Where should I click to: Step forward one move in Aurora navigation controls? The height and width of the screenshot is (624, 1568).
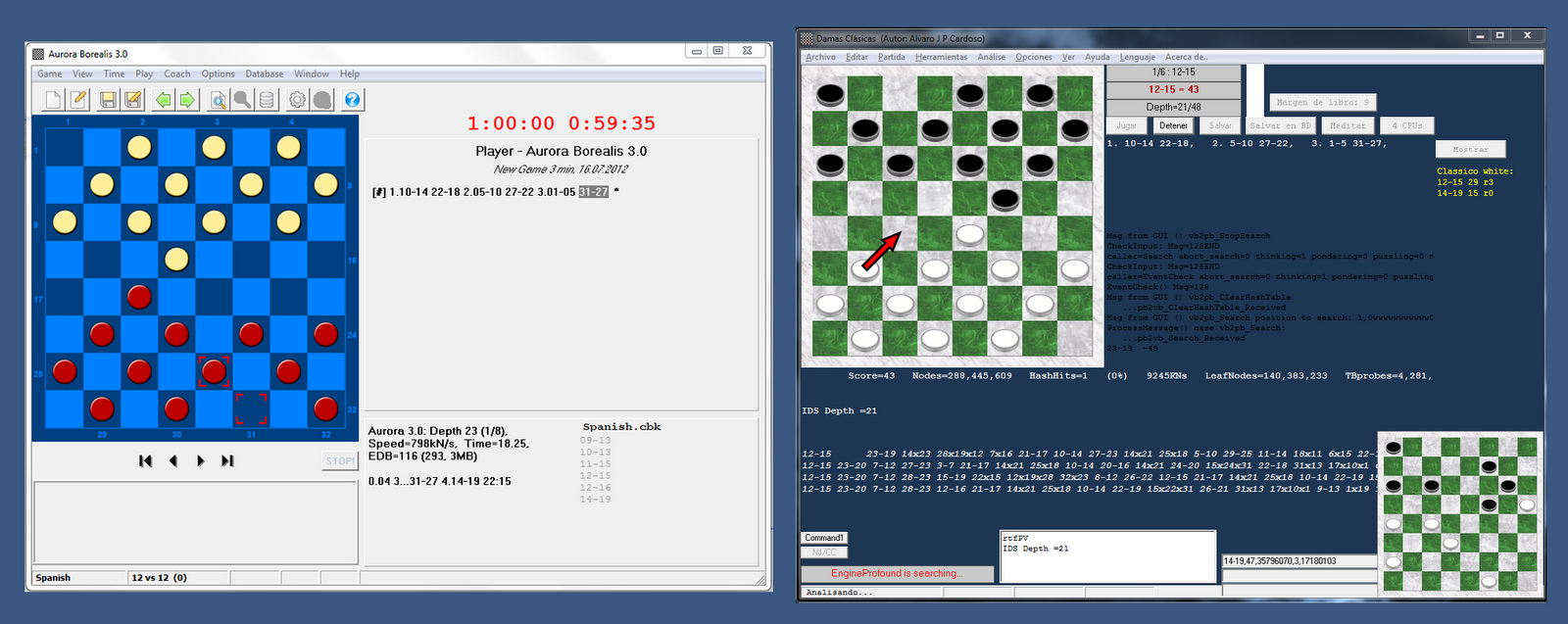click(200, 460)
